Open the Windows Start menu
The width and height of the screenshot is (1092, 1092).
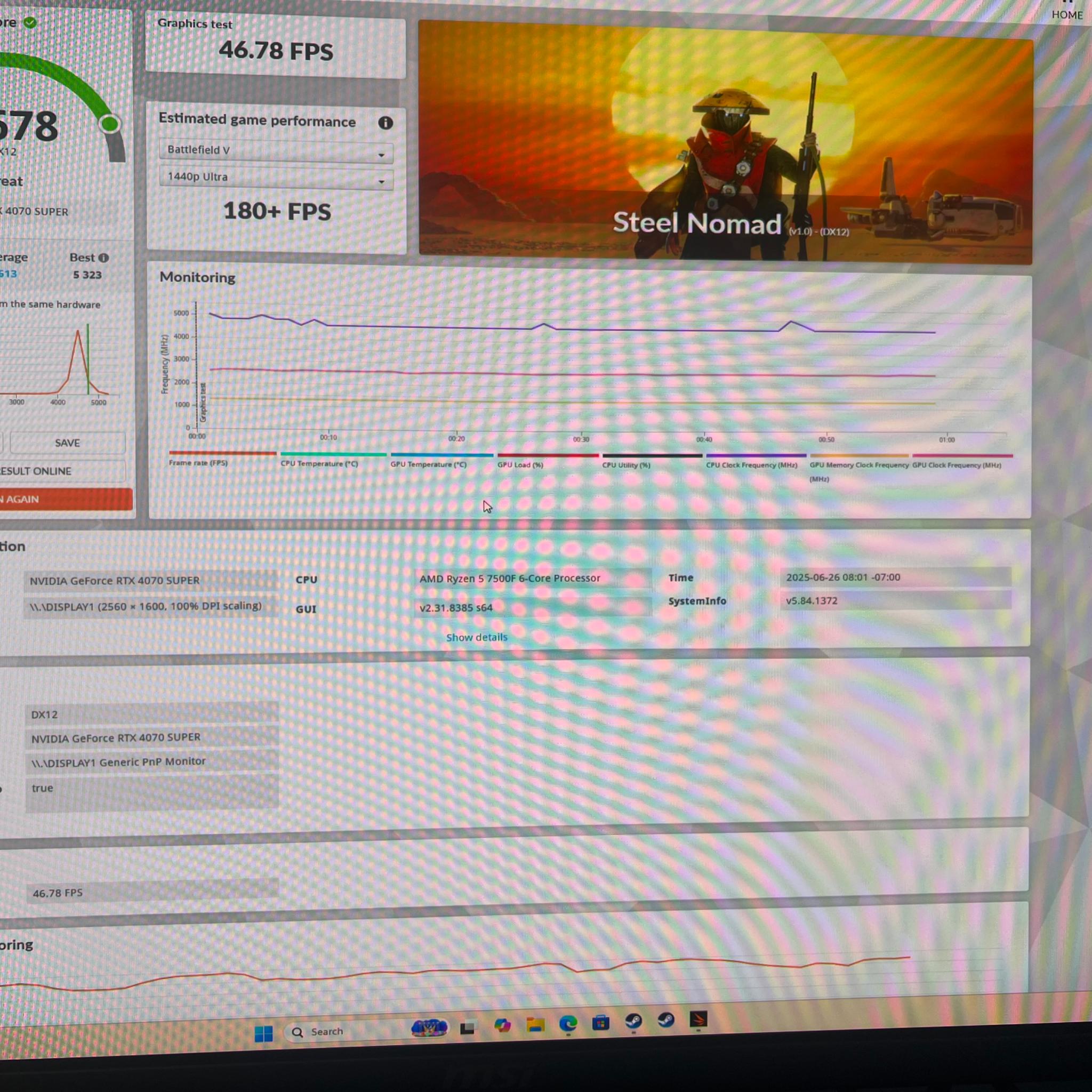(x=264, y=1033)
